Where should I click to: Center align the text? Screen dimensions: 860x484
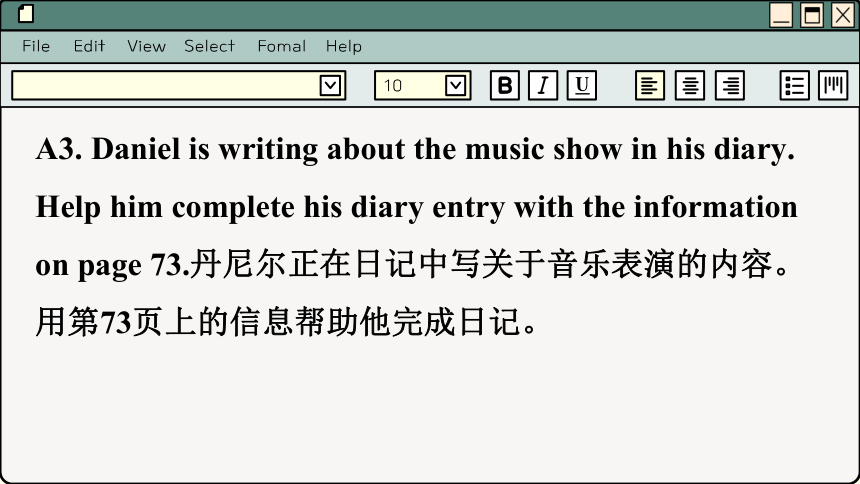(x=690, y=86)
